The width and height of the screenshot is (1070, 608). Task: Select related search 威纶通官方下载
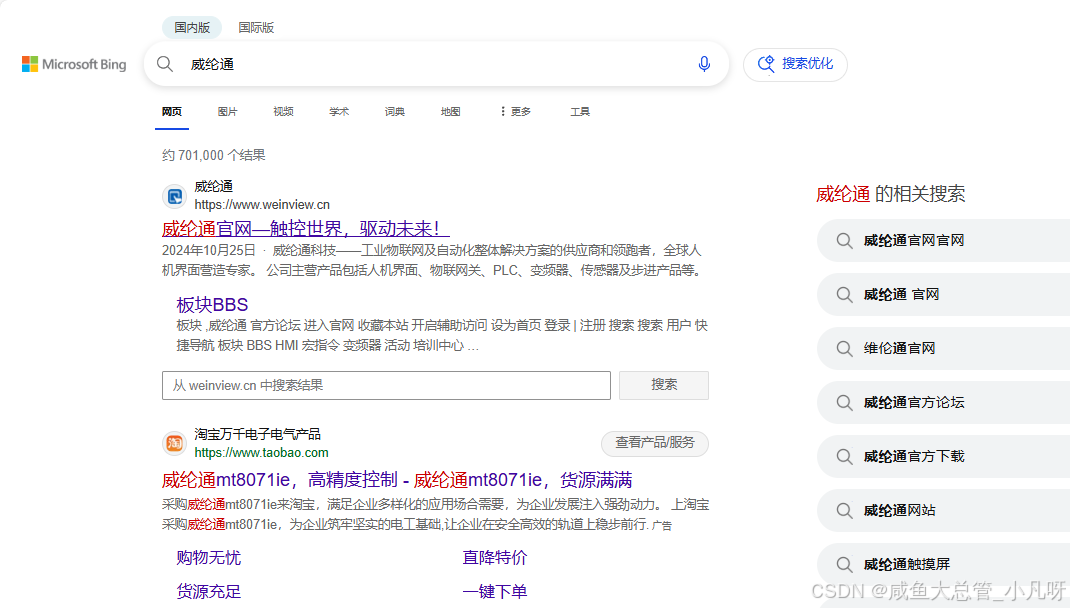(944, 457)
